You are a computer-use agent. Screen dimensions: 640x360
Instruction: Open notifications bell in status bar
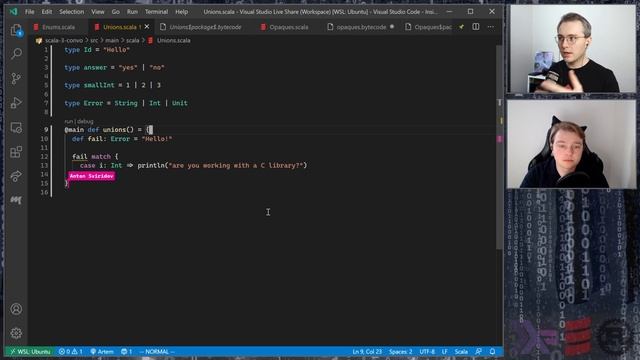(493, 351)
